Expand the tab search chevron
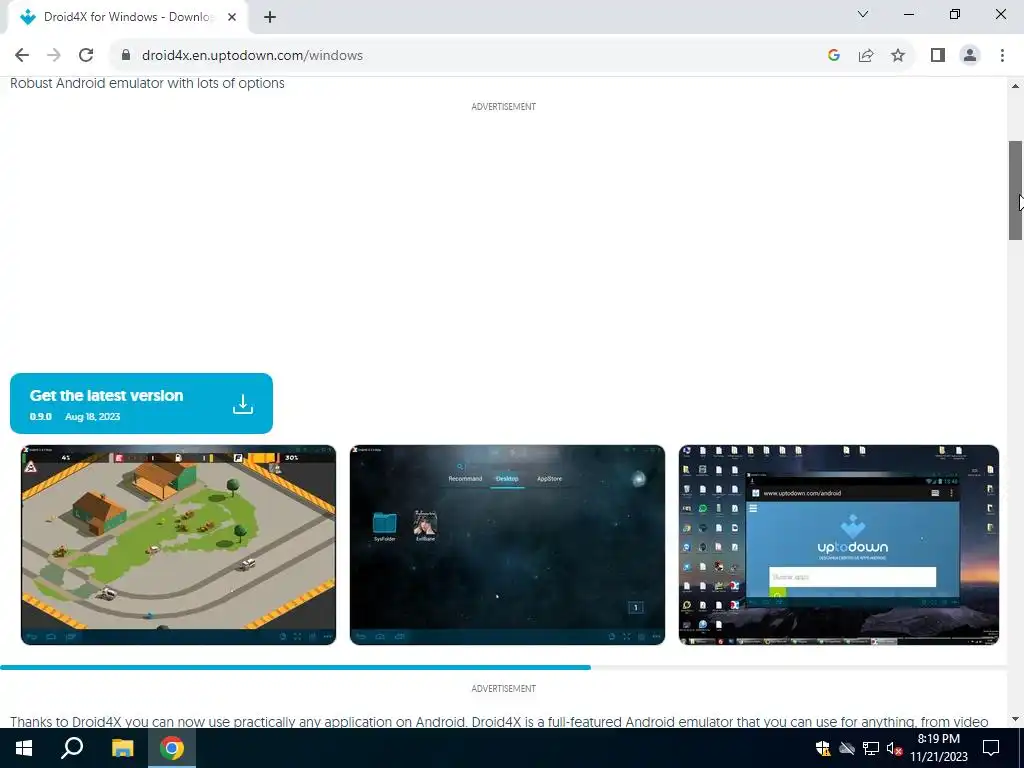 coord(863,14)
